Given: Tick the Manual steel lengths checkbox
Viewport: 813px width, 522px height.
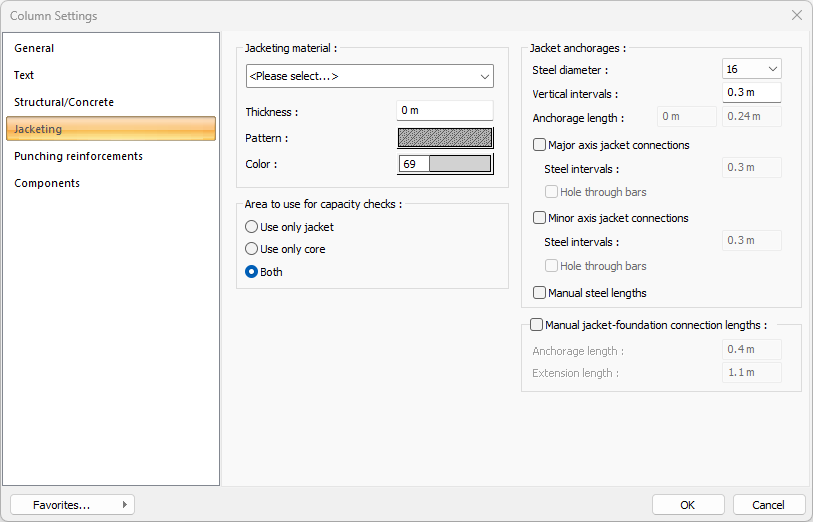Looking at the screenshot, I should [540, 293].
